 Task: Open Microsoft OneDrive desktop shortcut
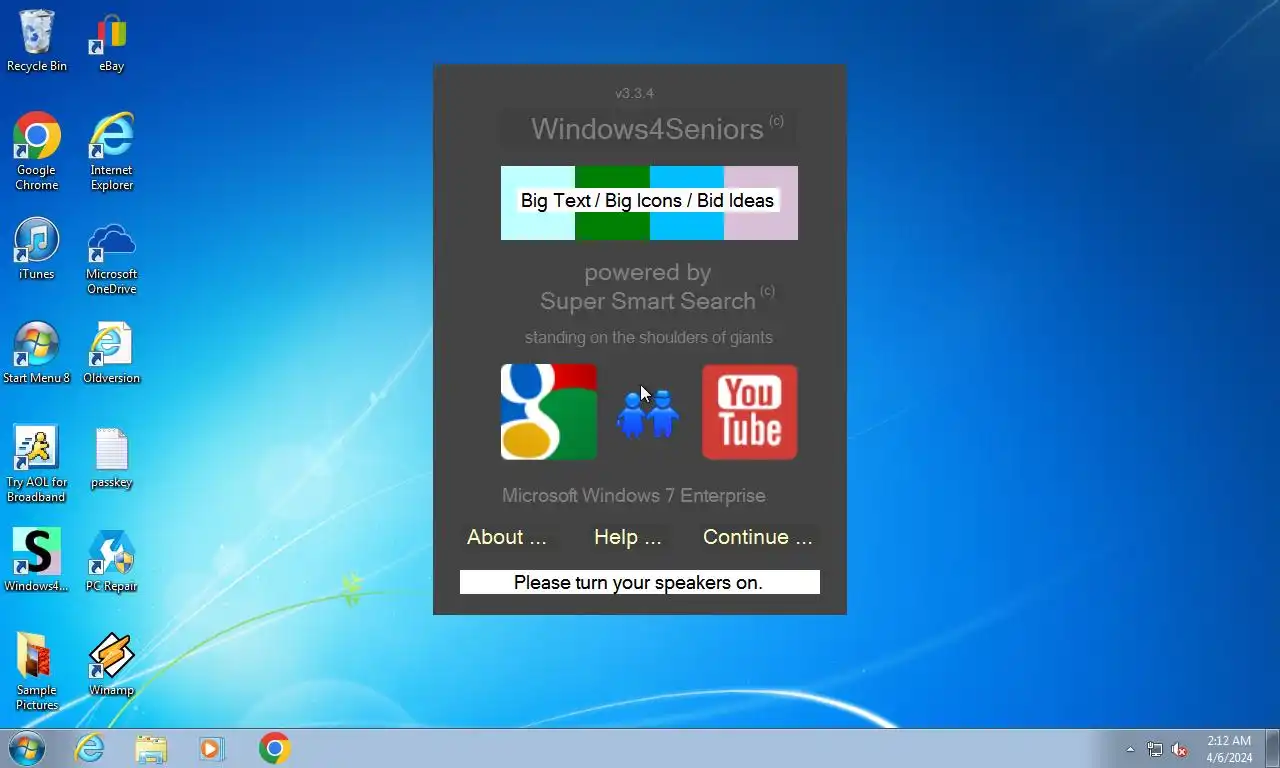[x=111, y=257]
